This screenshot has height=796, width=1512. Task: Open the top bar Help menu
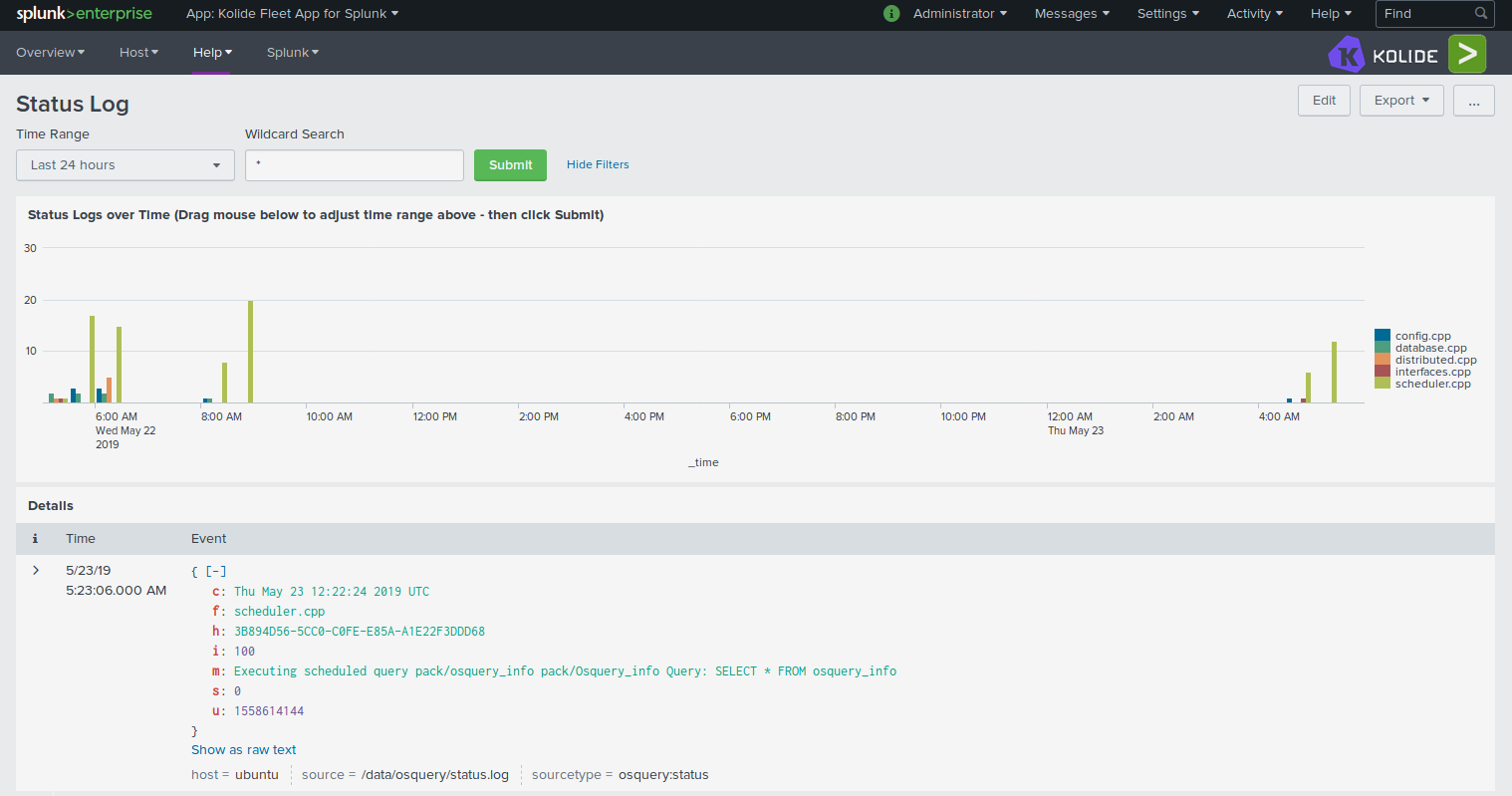click(1331, 14)
